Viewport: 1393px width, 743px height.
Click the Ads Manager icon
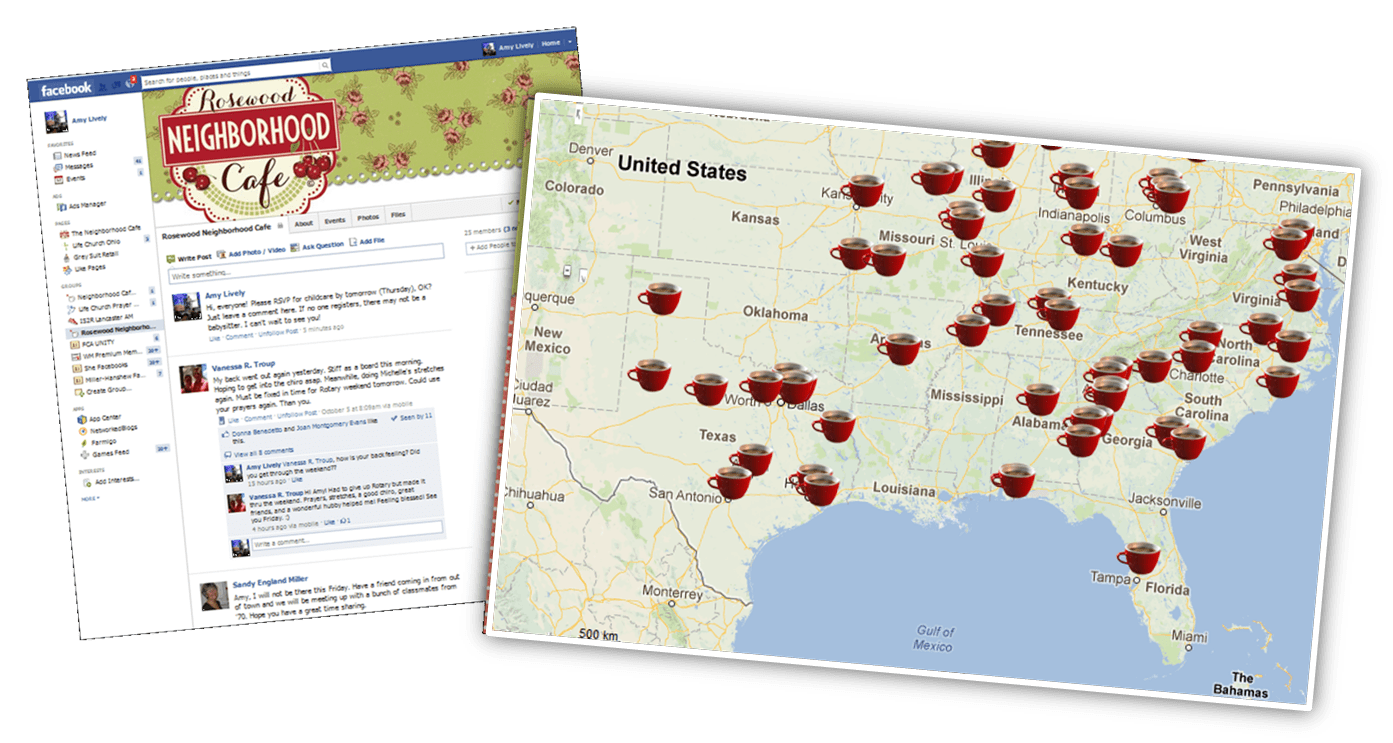(x=63, y=206)
